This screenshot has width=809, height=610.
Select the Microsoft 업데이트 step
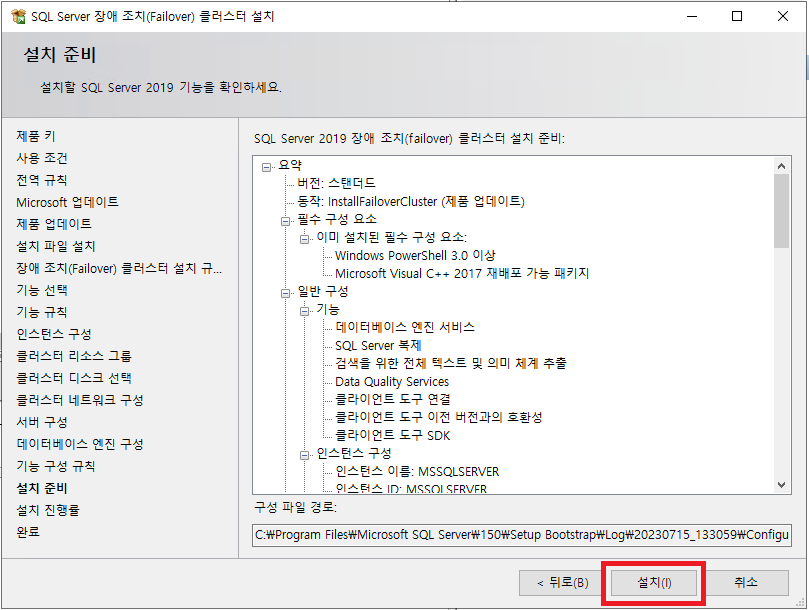pyautogui.click(x=67, y=202)
